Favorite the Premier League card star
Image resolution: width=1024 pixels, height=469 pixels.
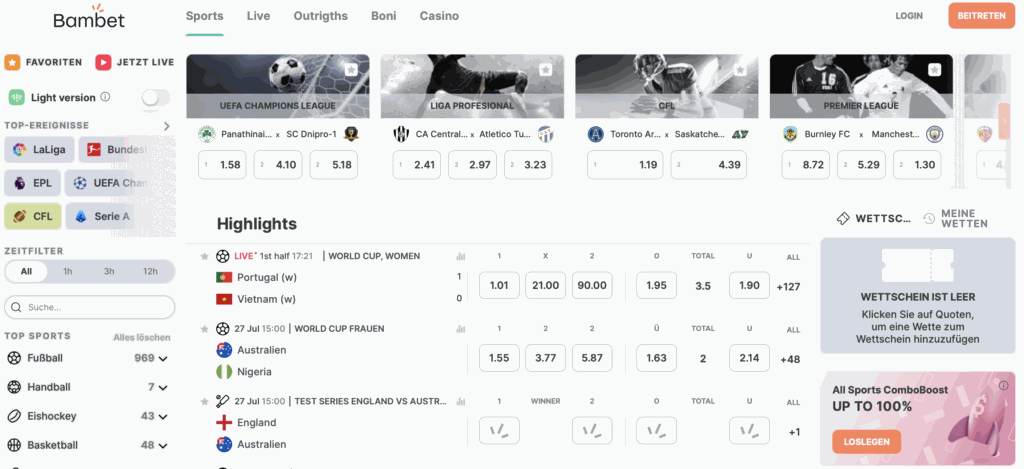[x=935, y=69]
